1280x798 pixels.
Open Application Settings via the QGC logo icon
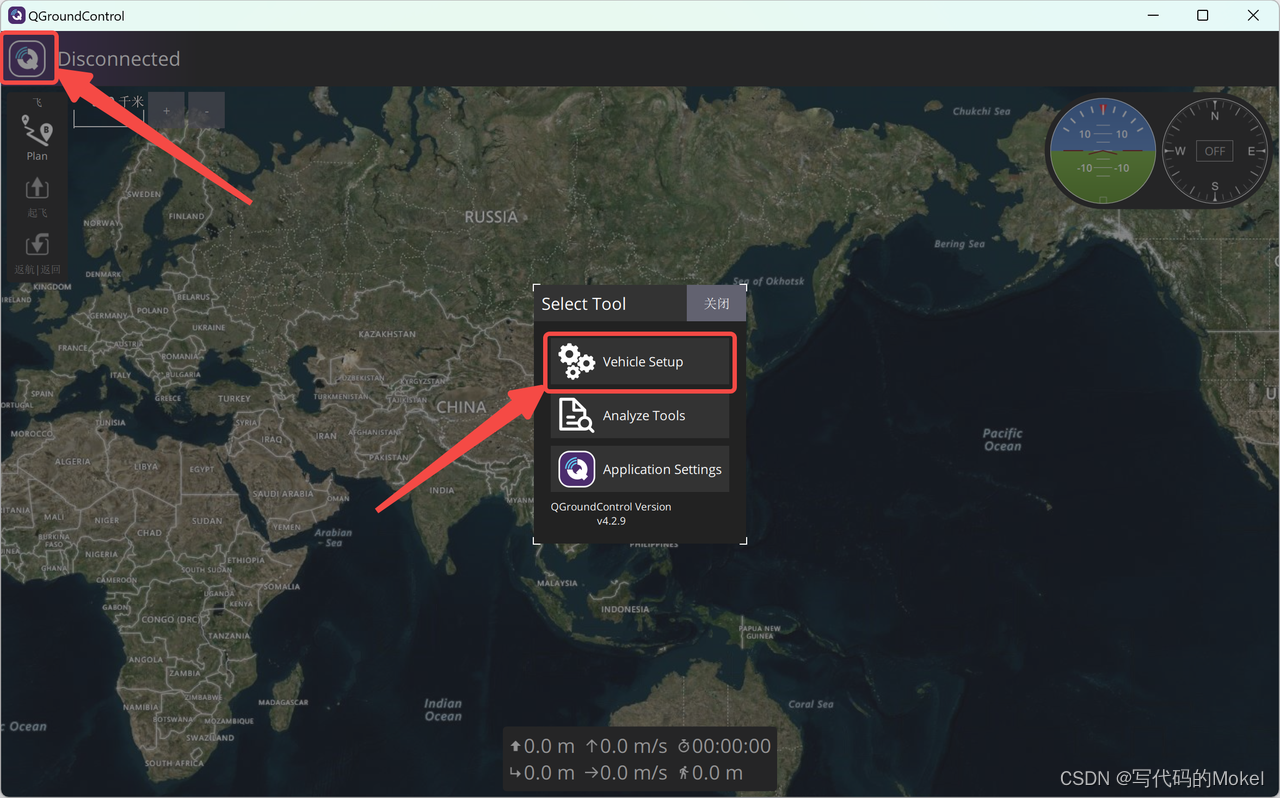[576, 468]
